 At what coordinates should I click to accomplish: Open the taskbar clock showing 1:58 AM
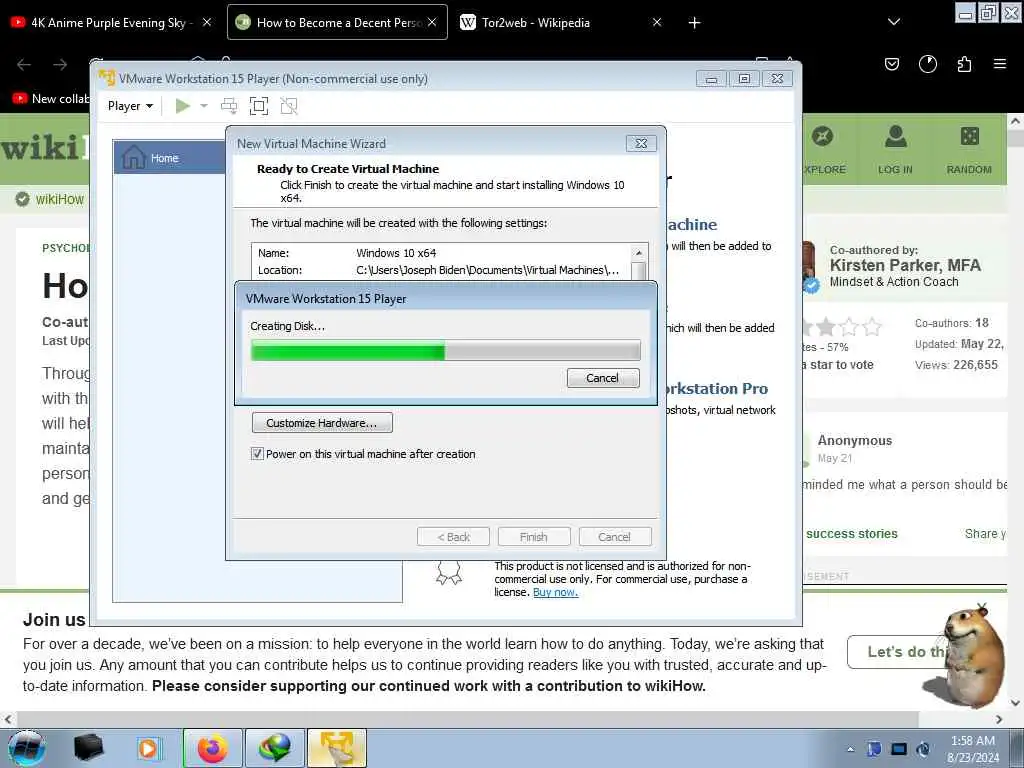973,749
